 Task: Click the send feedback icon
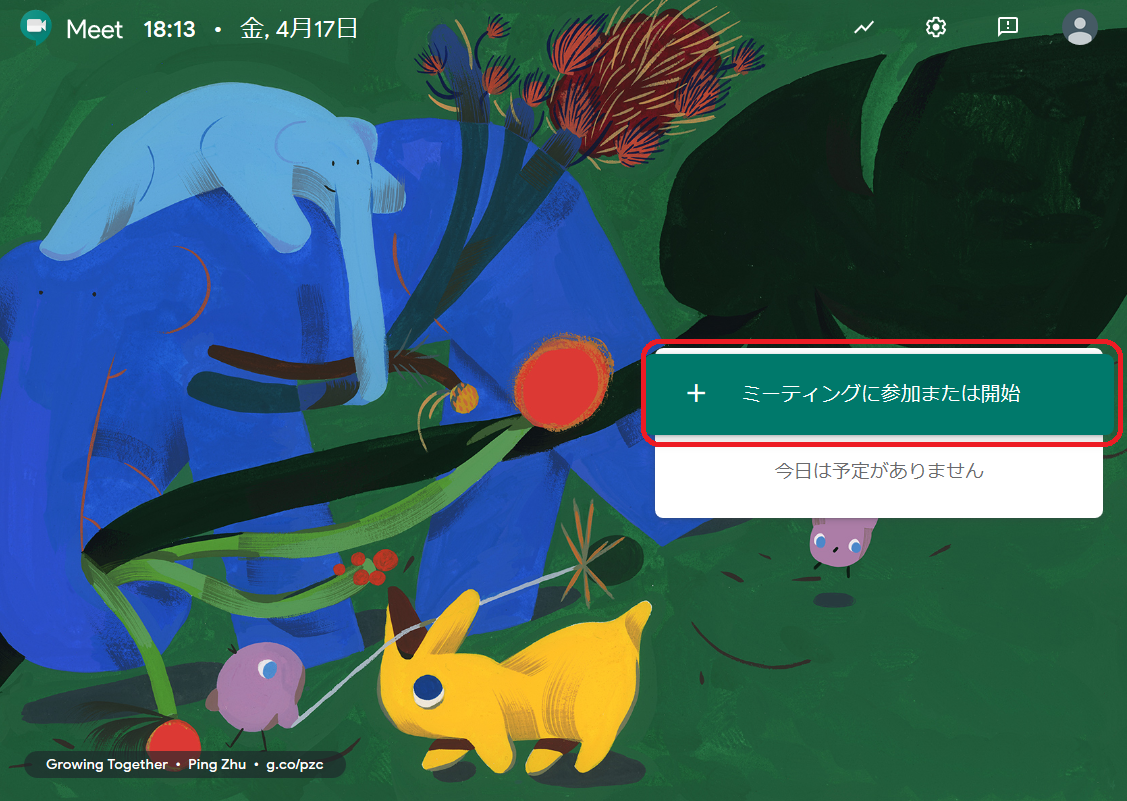click(x=1008, y=27)
